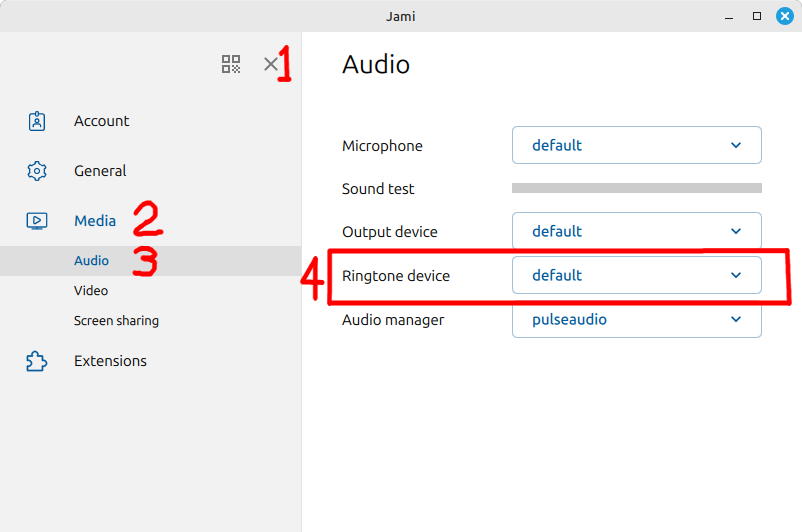
Task: Expand the Output device dropdown
Action: coord(637,231)
